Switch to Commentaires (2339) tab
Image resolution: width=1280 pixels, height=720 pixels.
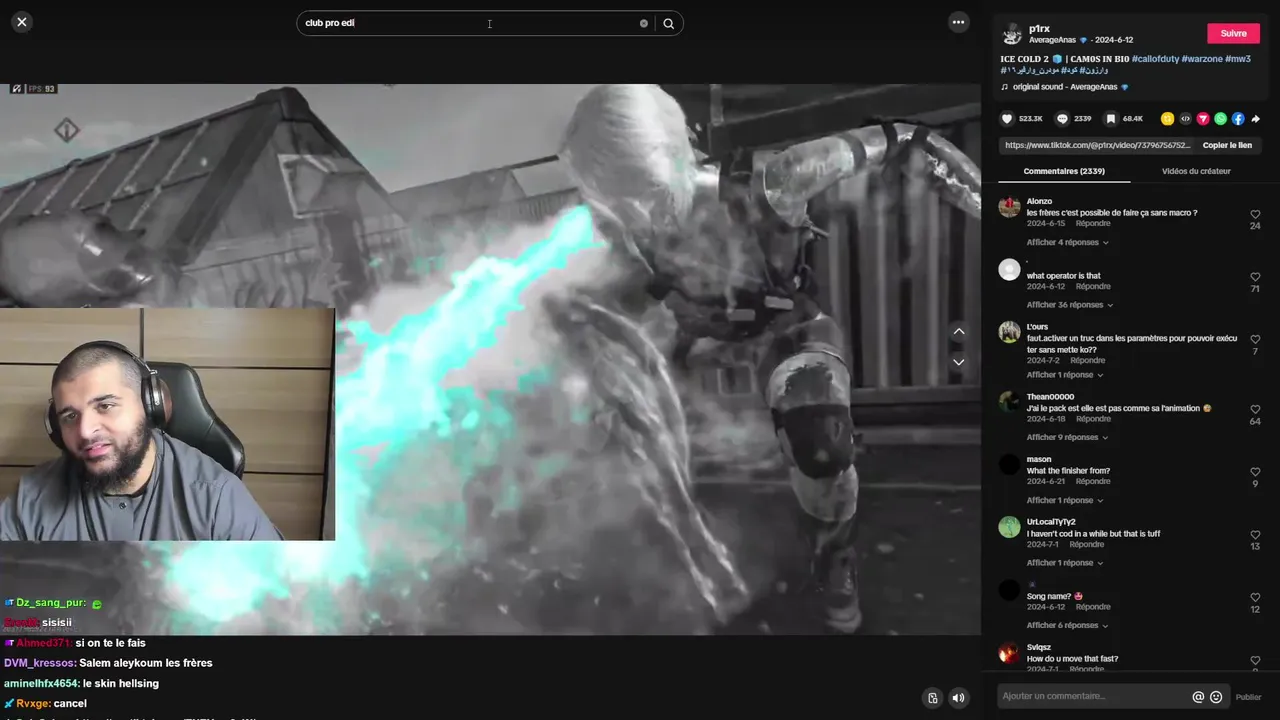click(1064, 171)
